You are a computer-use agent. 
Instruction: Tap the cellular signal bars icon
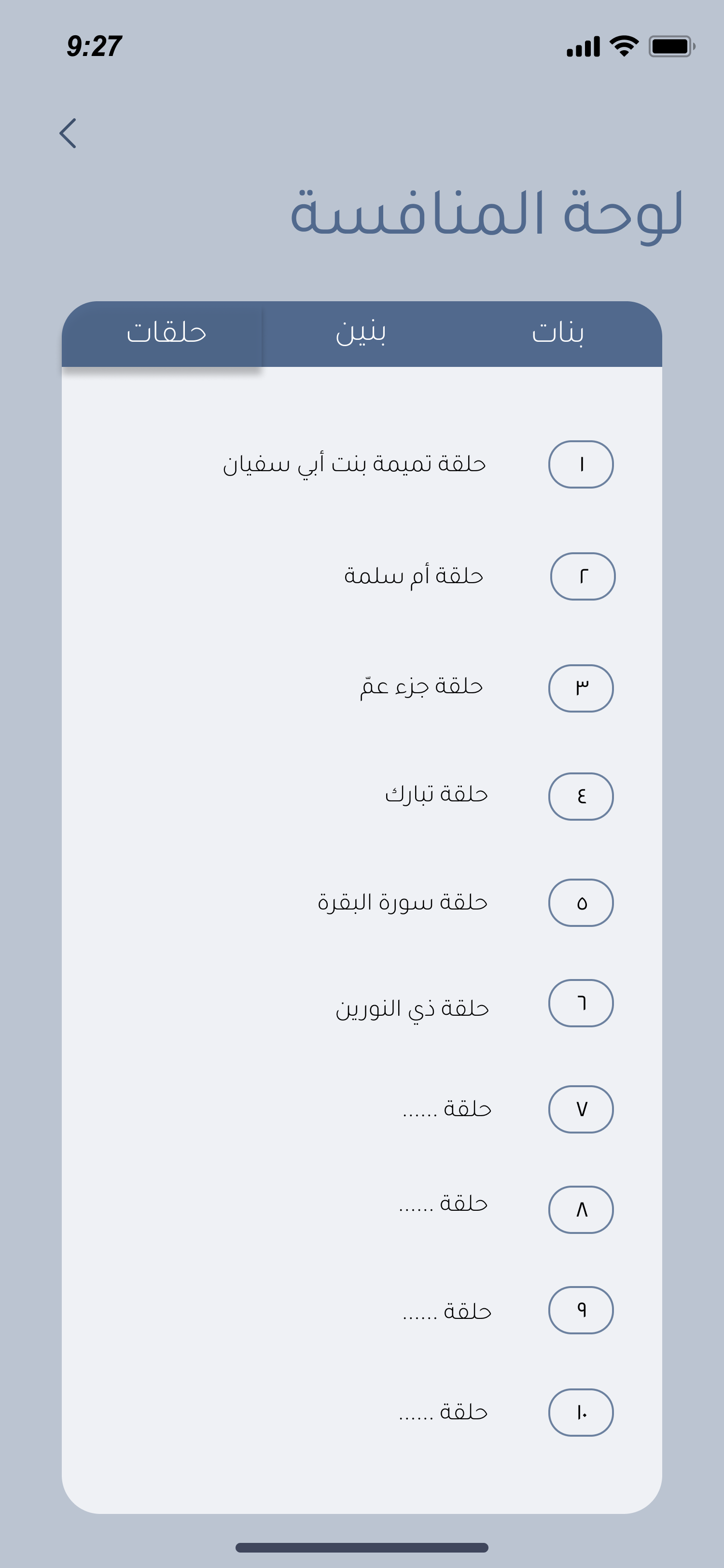pos(584,47)
